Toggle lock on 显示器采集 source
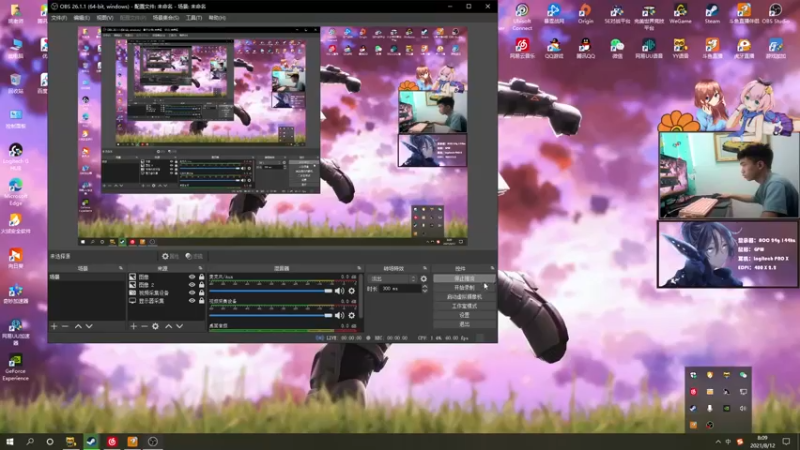The height and width of the screenshot is (450, 800). [x=202, y=301]
